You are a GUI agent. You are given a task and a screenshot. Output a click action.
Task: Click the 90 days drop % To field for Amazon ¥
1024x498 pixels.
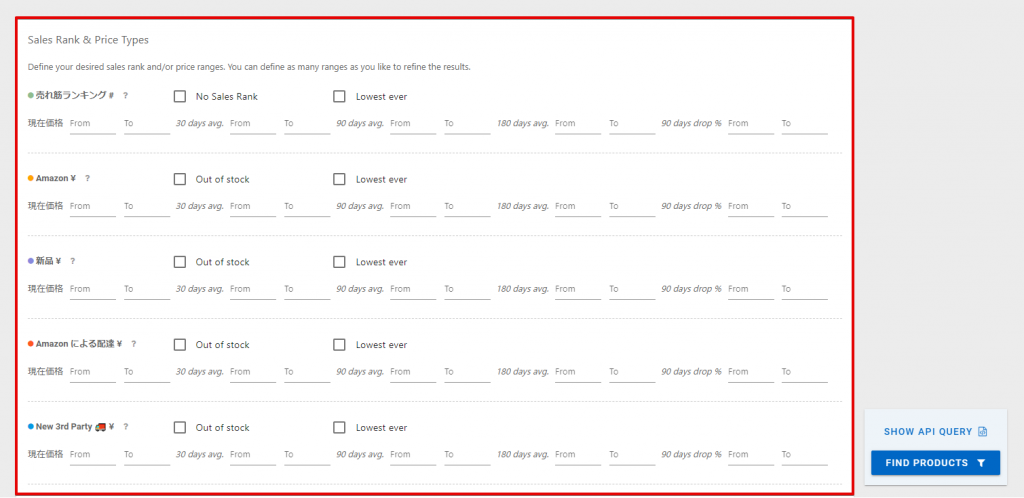point(804,207)
